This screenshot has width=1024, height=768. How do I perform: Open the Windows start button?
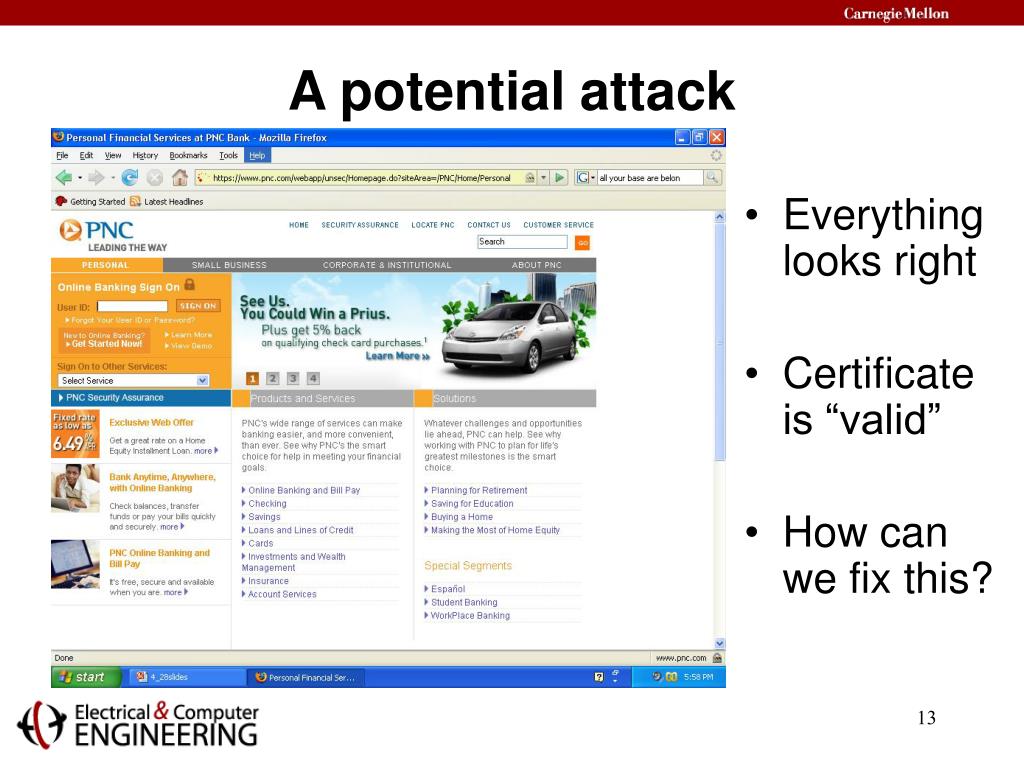87,677
